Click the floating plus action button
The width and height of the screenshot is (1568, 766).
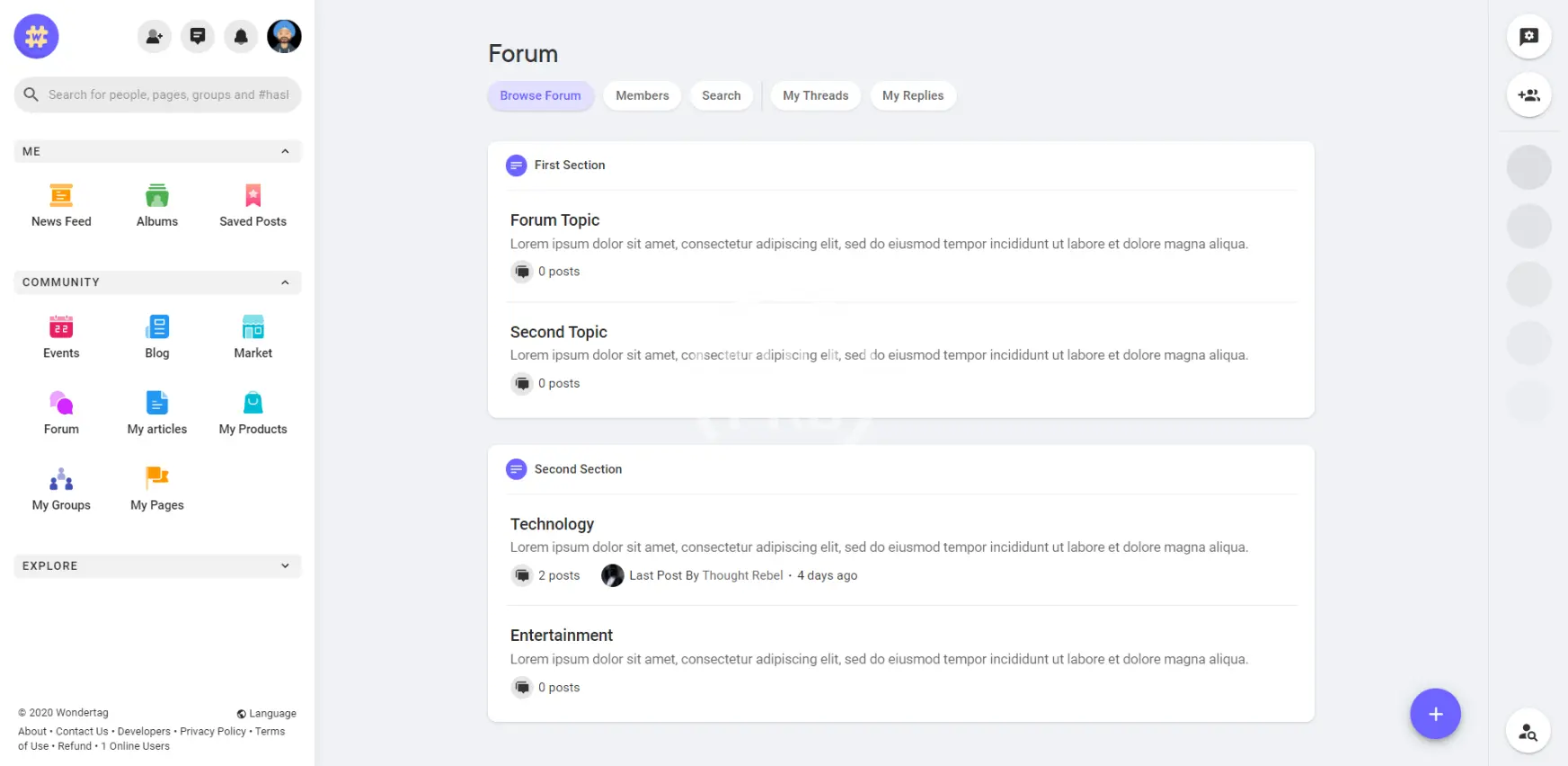click(x=1435, y=714)
